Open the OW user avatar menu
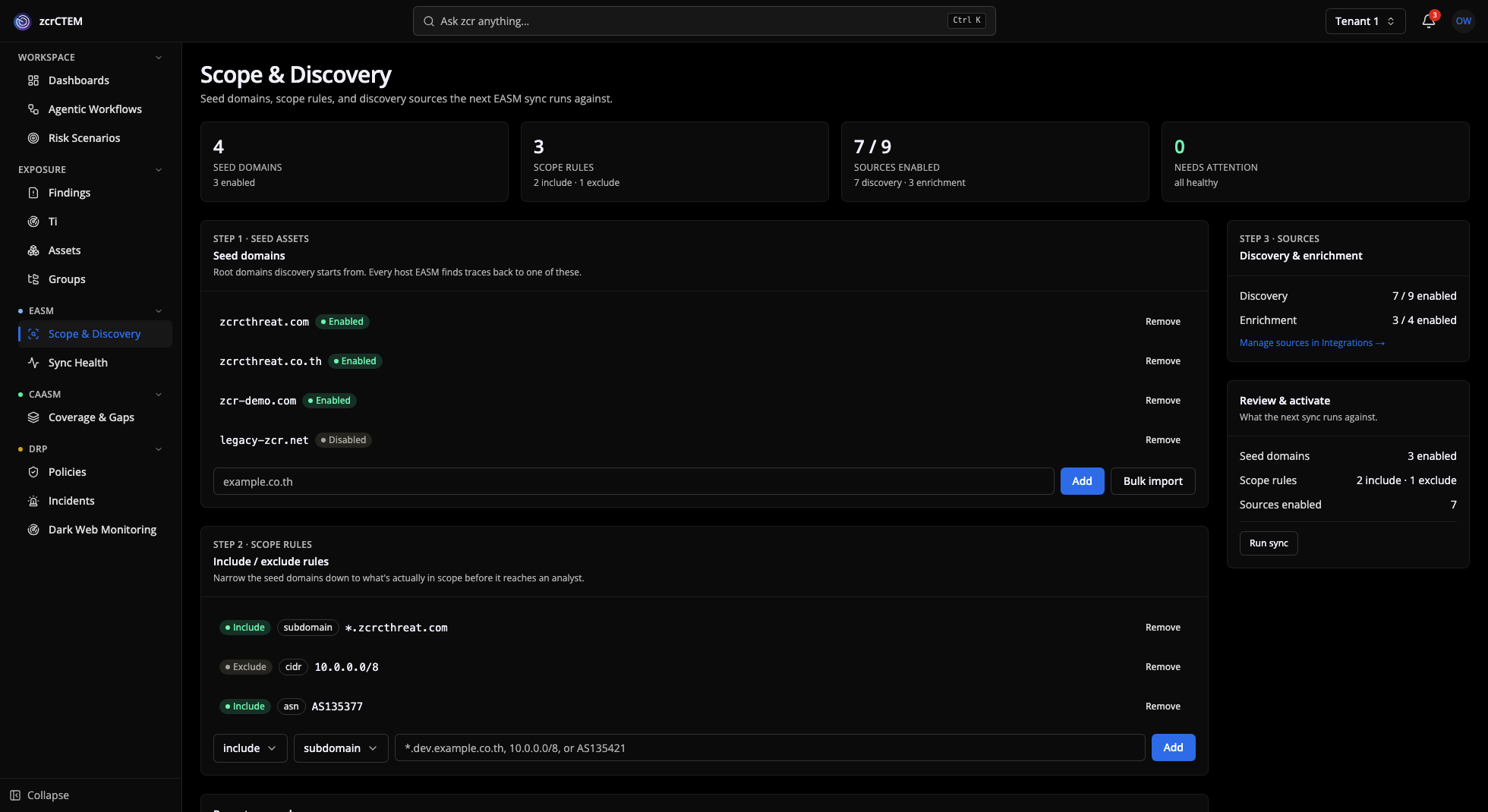This screenshot has height=812, width=1488. point(1464,21)
